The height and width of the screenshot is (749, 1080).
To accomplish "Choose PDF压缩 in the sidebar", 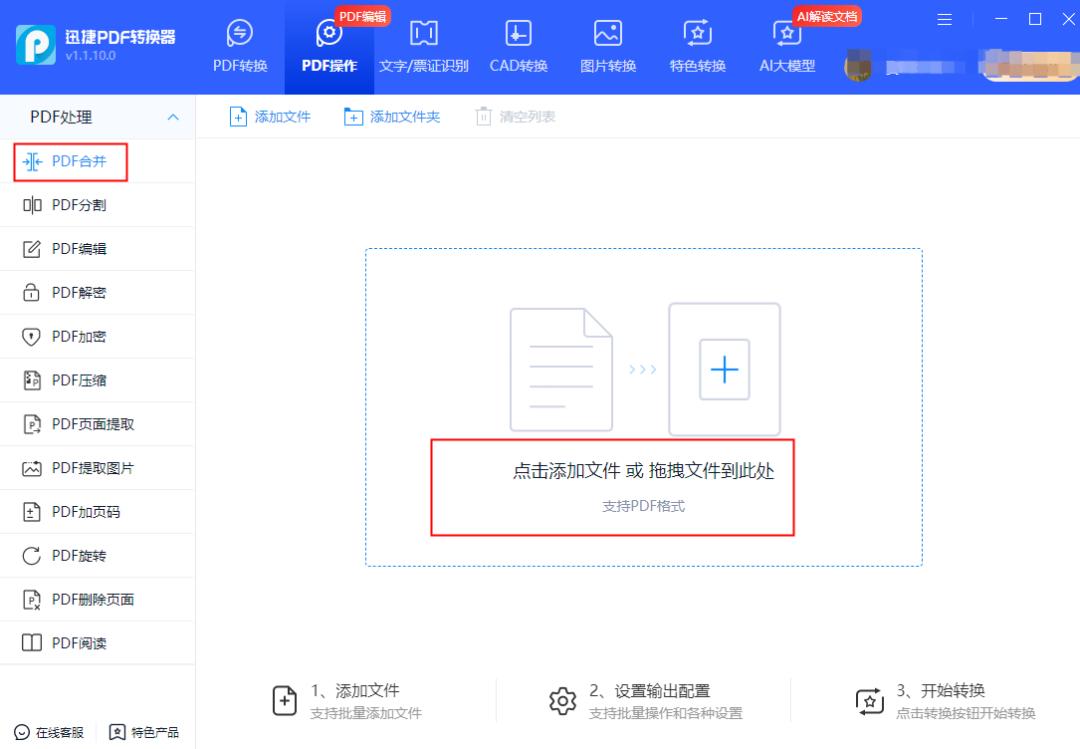I will [x=78, y=380].
